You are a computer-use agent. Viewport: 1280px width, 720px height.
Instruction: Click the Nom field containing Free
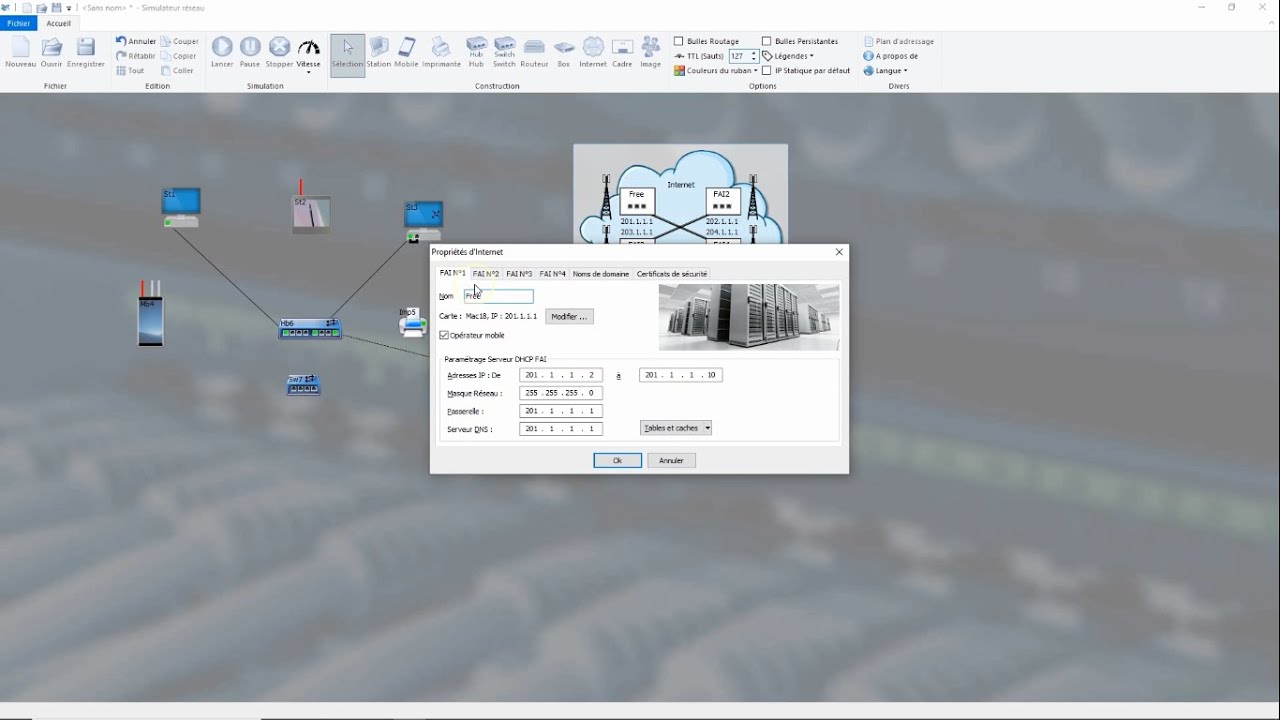[498, 296]
